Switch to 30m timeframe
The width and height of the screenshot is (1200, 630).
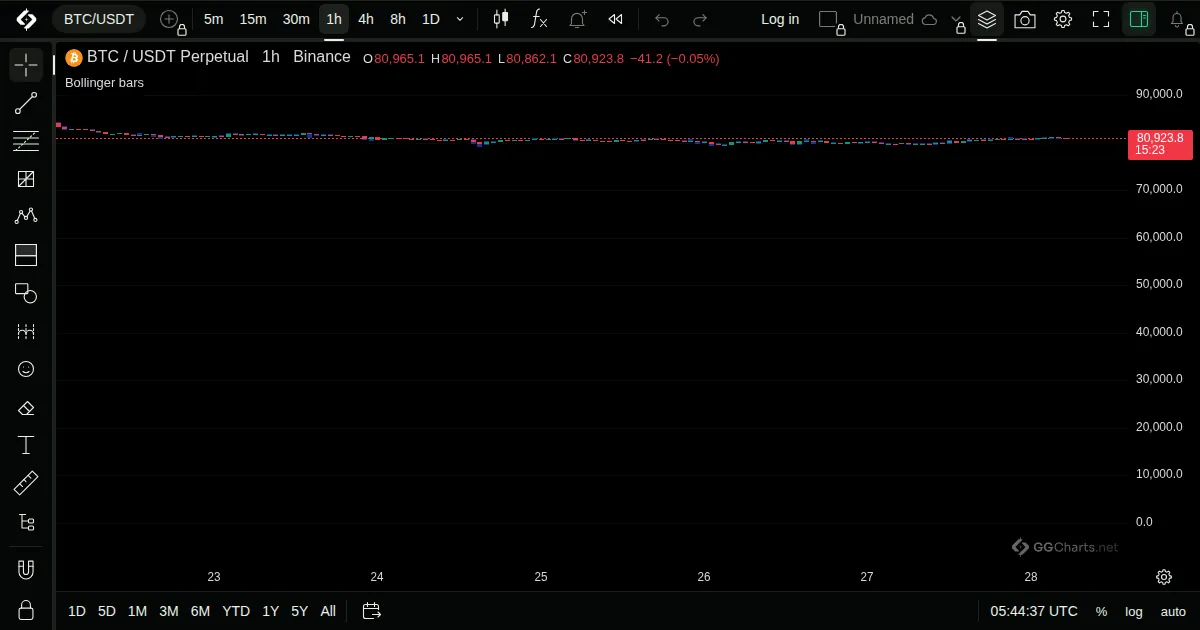[296, 19]
